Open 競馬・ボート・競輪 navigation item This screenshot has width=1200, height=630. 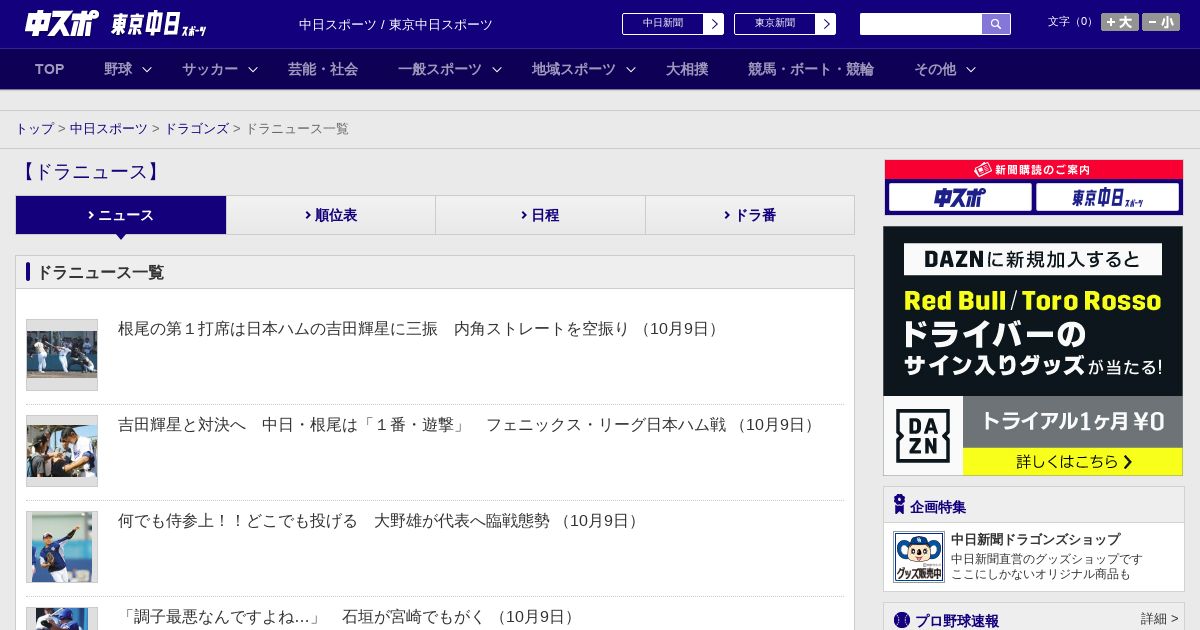pyautogui.click(x=810, y=69)
